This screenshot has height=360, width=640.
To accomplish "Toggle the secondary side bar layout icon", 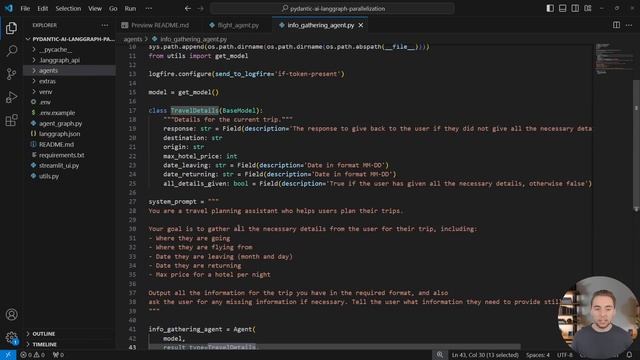I will pos(575,8).
